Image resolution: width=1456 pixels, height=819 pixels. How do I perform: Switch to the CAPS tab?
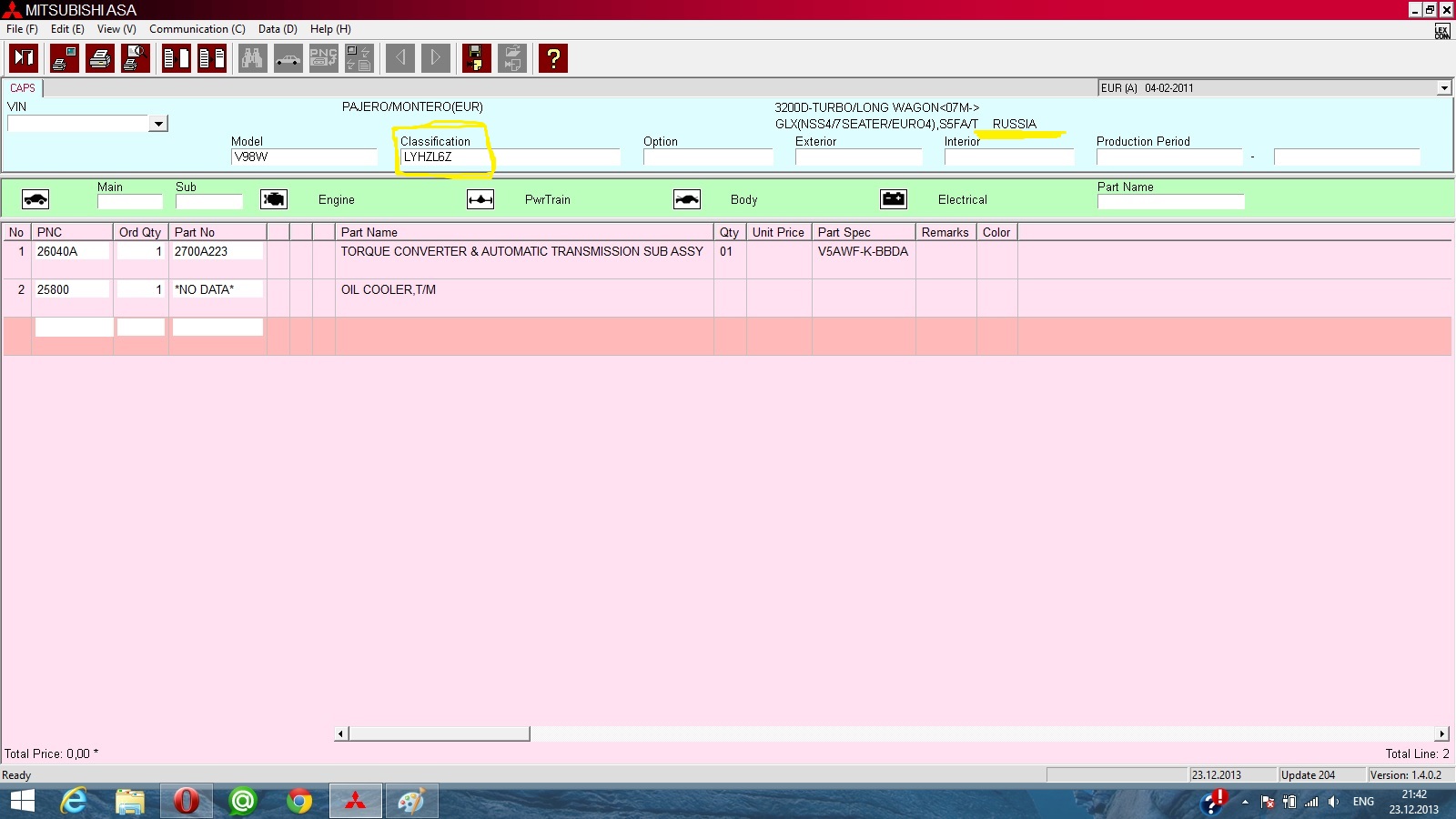coord(23,88)
